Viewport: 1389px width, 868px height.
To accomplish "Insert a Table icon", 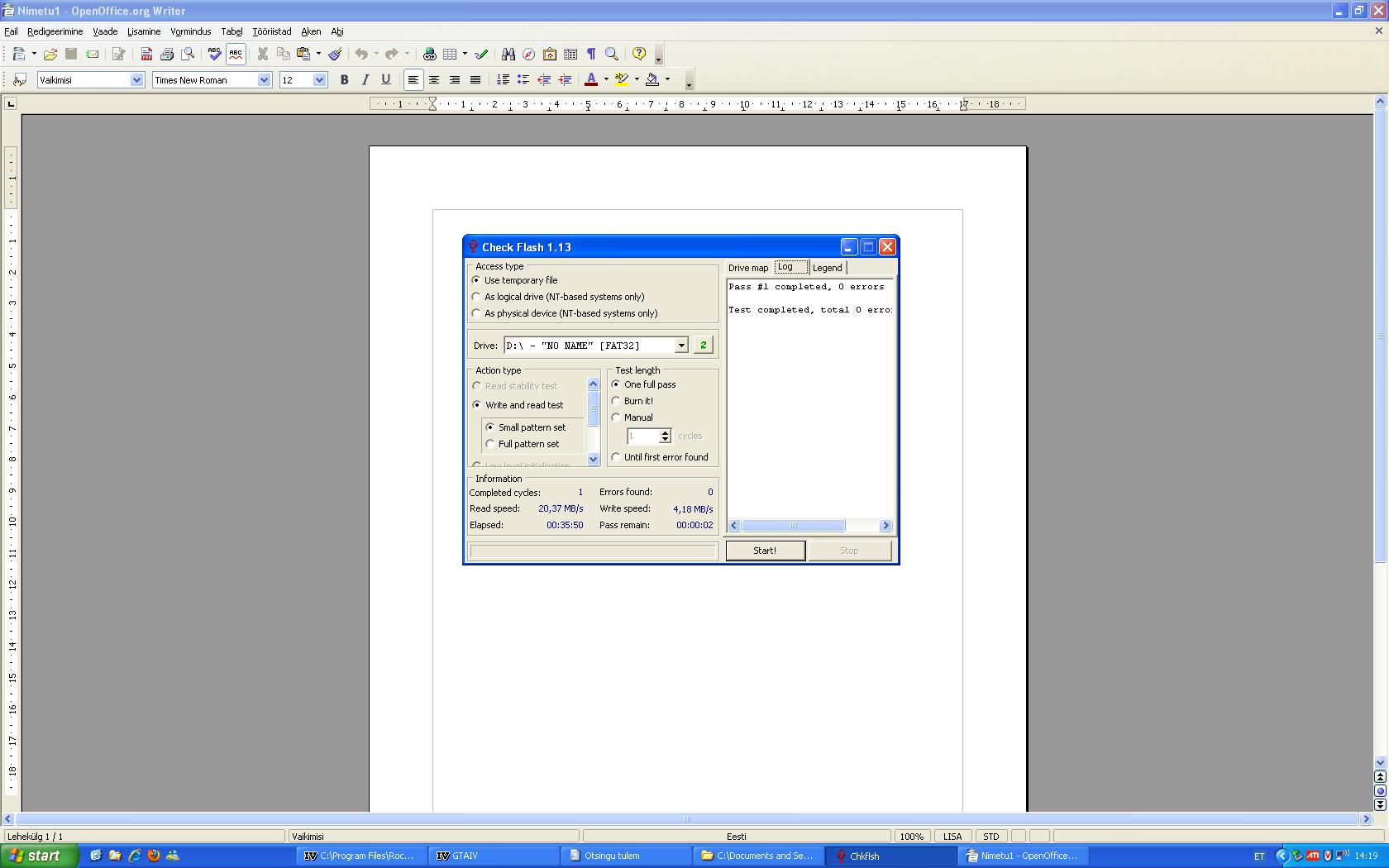I will click(450, 55).
